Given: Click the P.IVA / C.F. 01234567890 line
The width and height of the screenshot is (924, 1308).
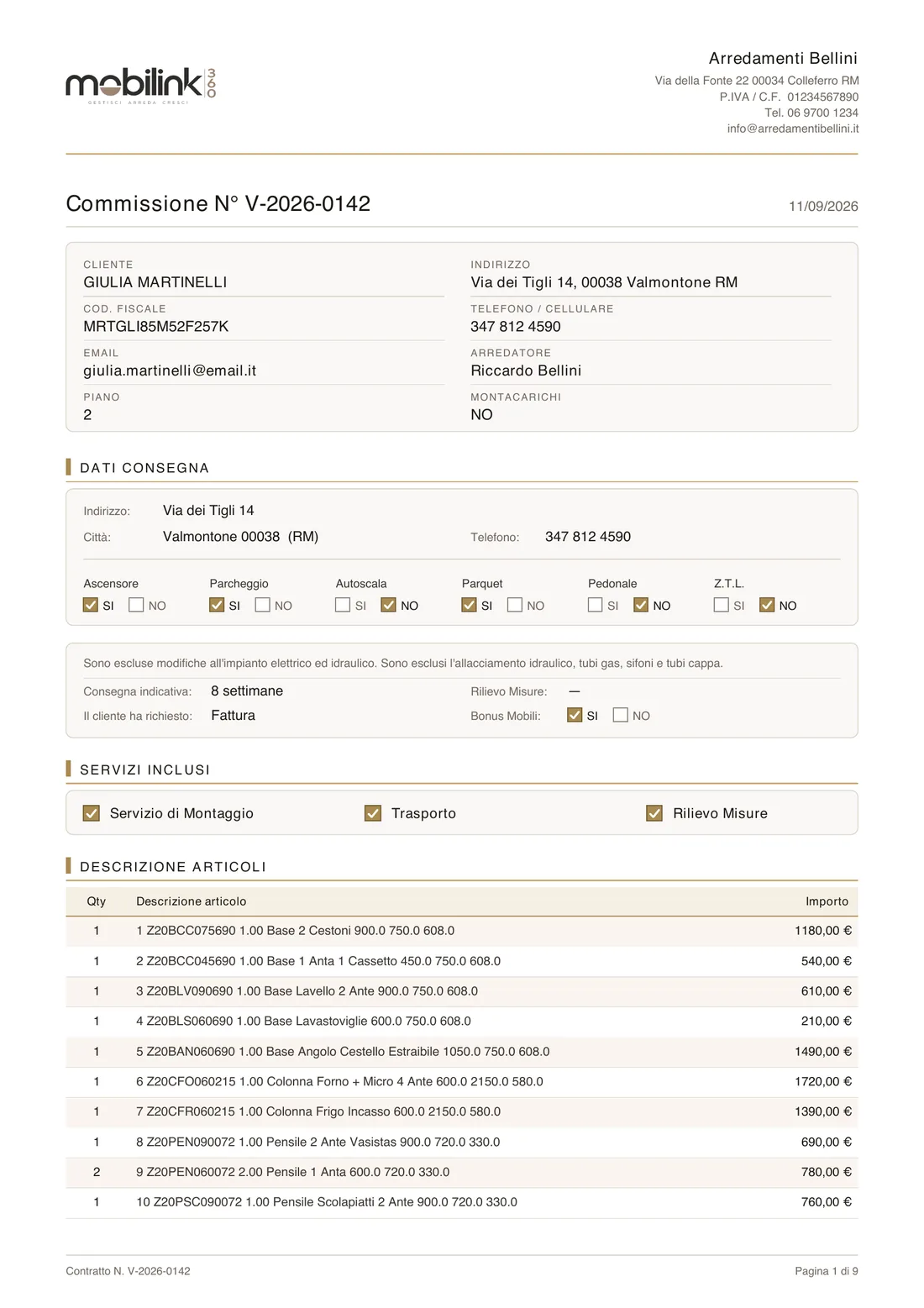Looking at the screenshot, I should [789, 97].
